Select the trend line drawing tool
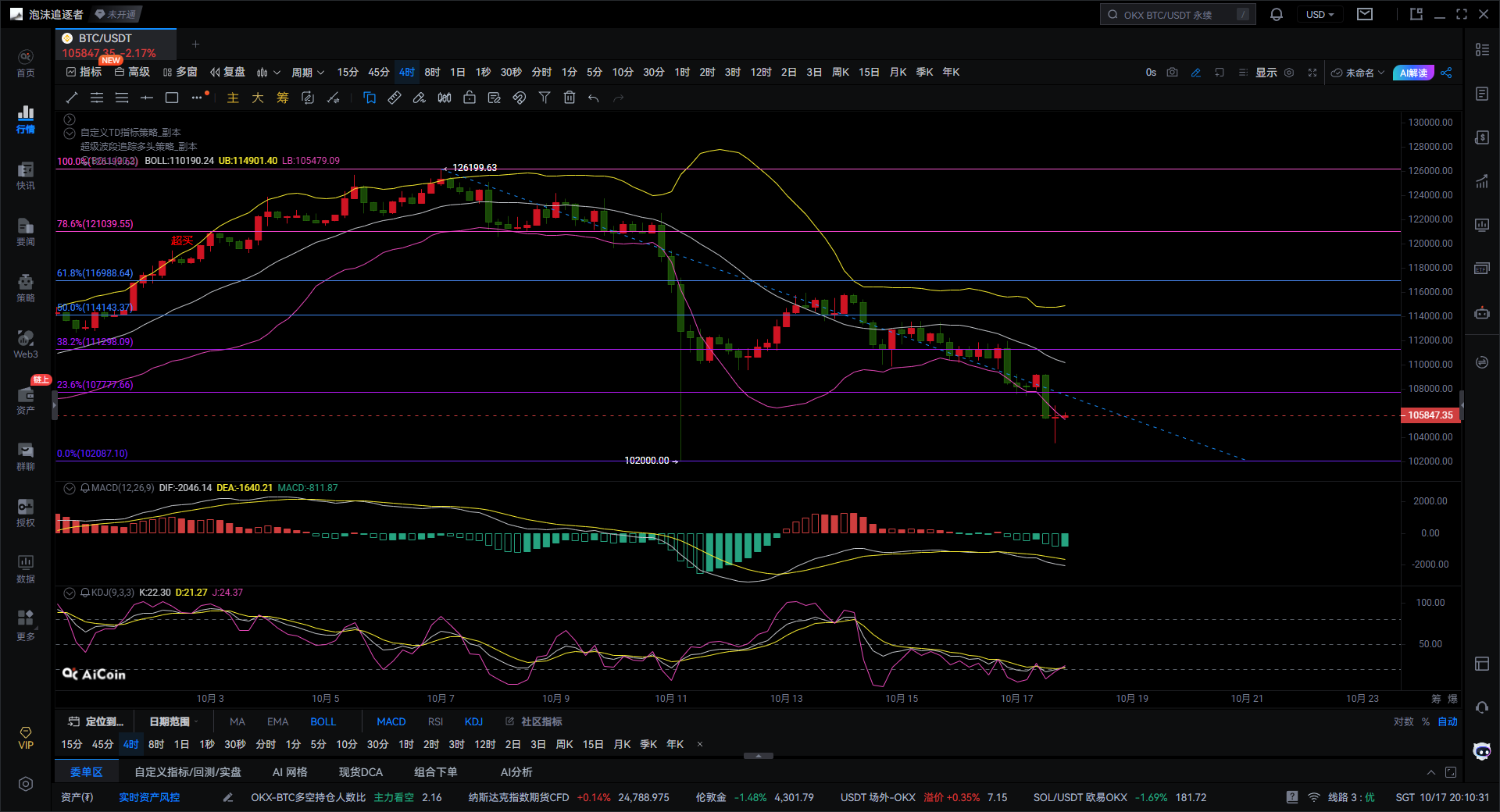The height and width of the screenshot is (812, 1500). click(72, 98)
